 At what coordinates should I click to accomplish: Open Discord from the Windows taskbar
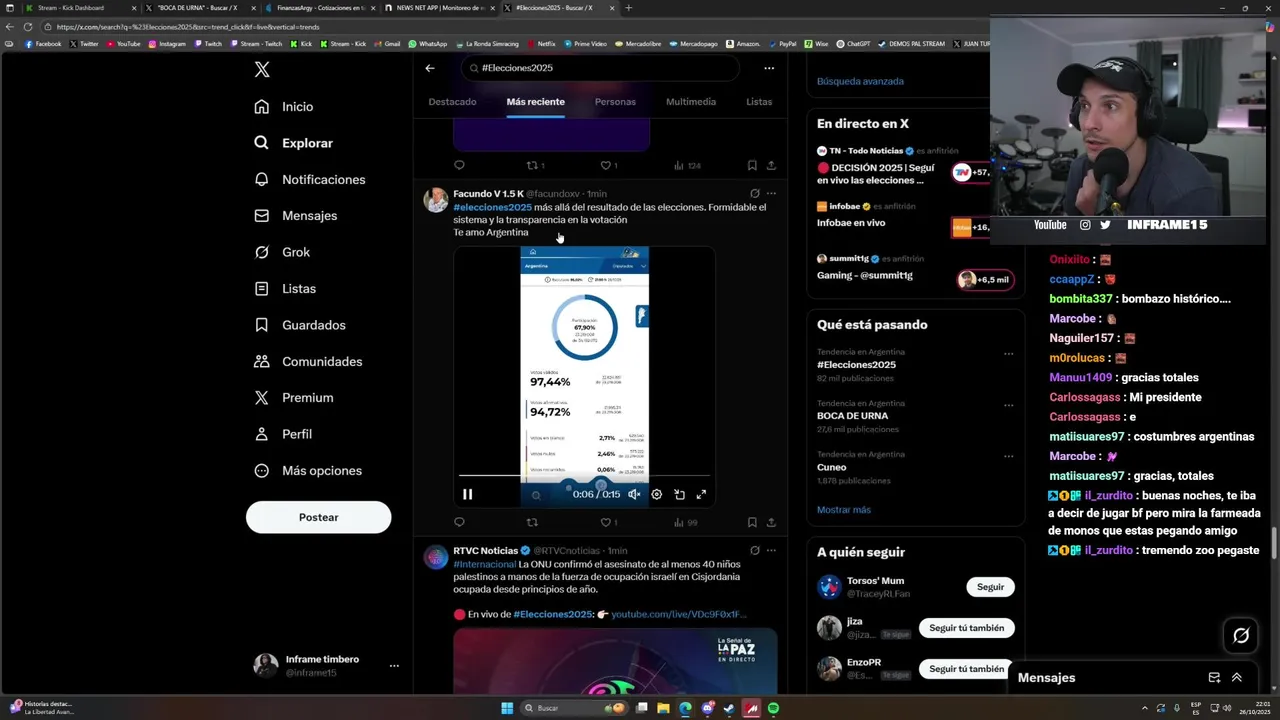tap(707, 708)
